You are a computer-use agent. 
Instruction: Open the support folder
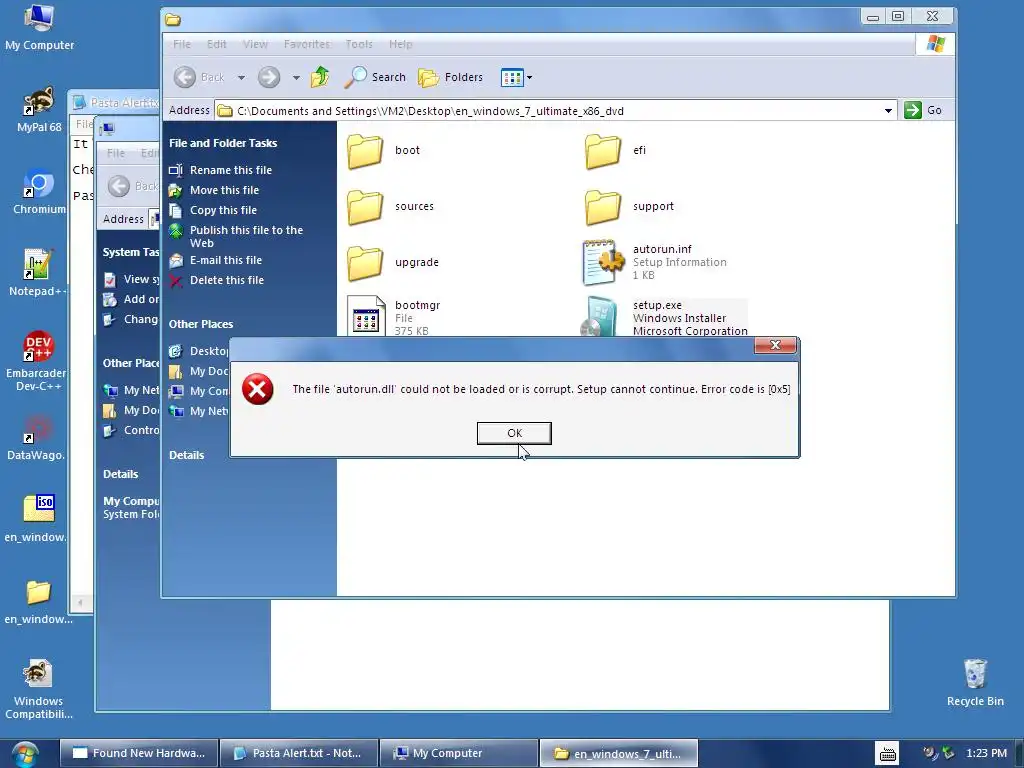pos(603,207)
